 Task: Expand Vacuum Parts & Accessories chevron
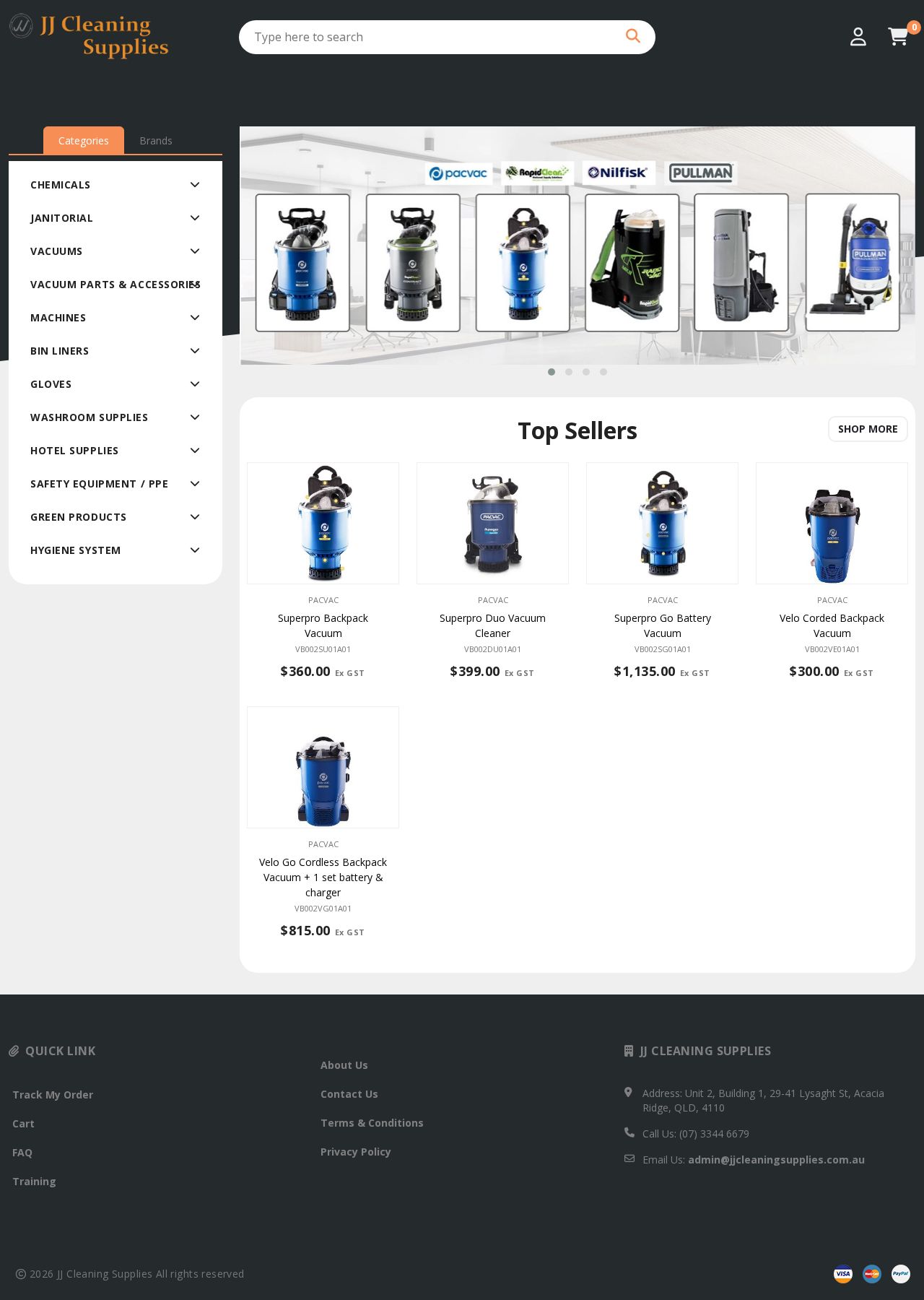click(x=195, y=285)
